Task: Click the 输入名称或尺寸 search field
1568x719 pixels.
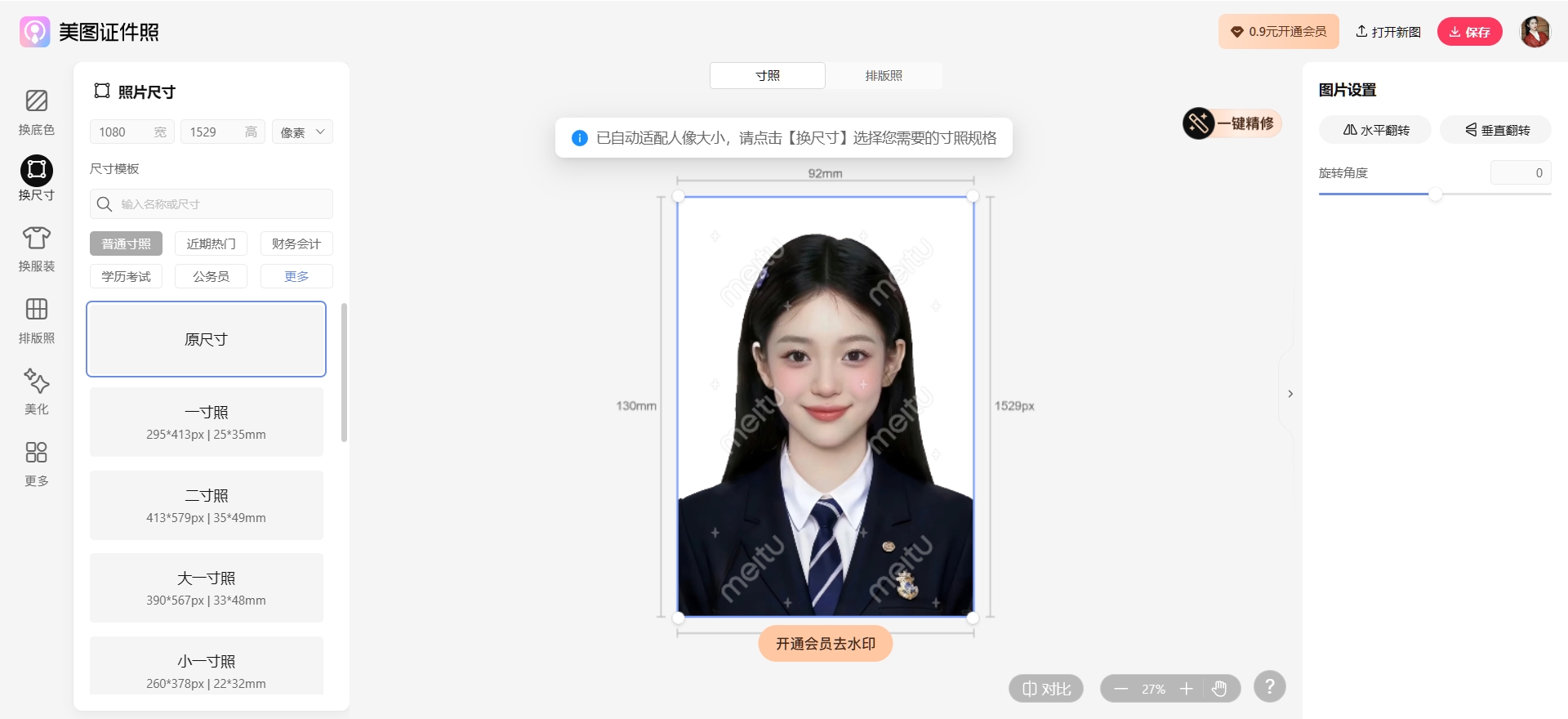Action: tap(212, 204)
